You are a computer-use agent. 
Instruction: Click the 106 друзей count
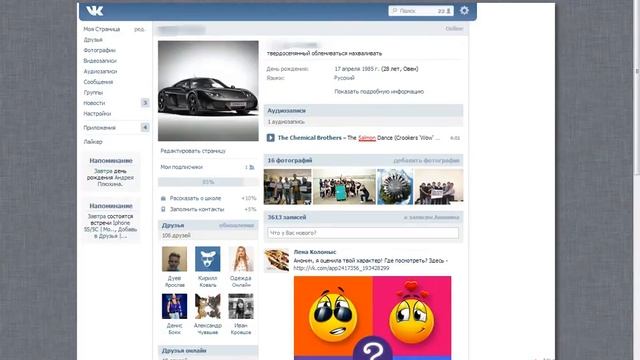click(x=176, y=236)
